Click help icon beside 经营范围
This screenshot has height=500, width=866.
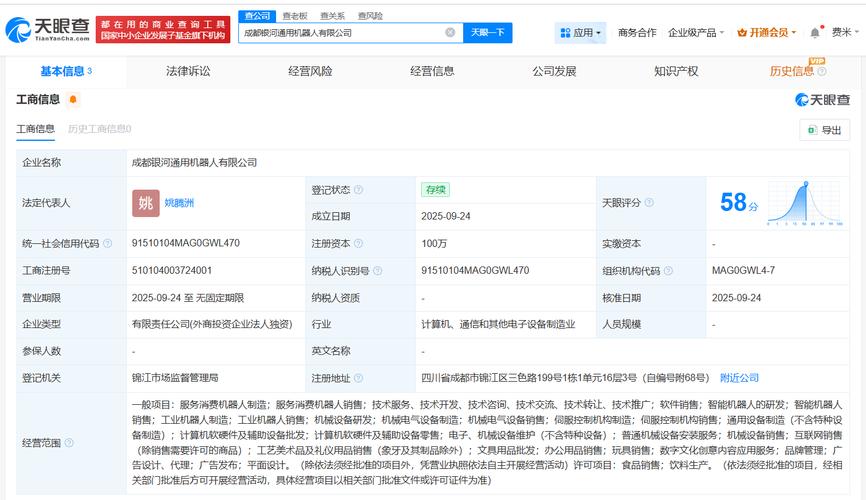69,443
